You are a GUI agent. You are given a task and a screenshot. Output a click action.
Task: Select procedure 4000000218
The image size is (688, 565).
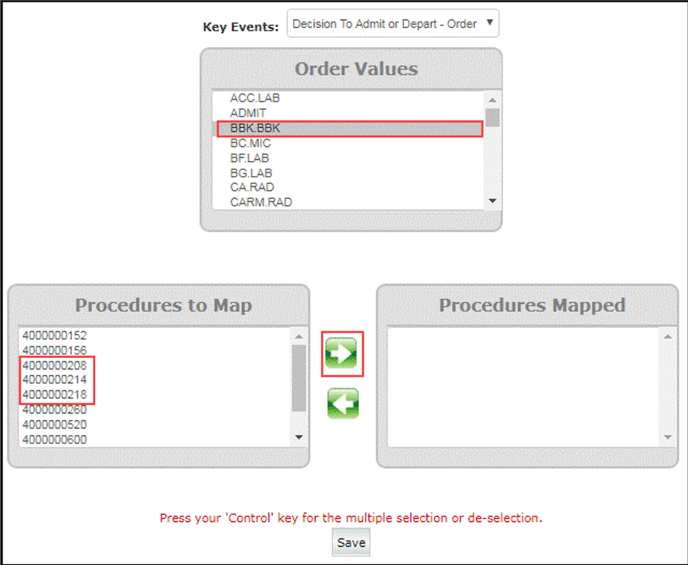point(155,395)
